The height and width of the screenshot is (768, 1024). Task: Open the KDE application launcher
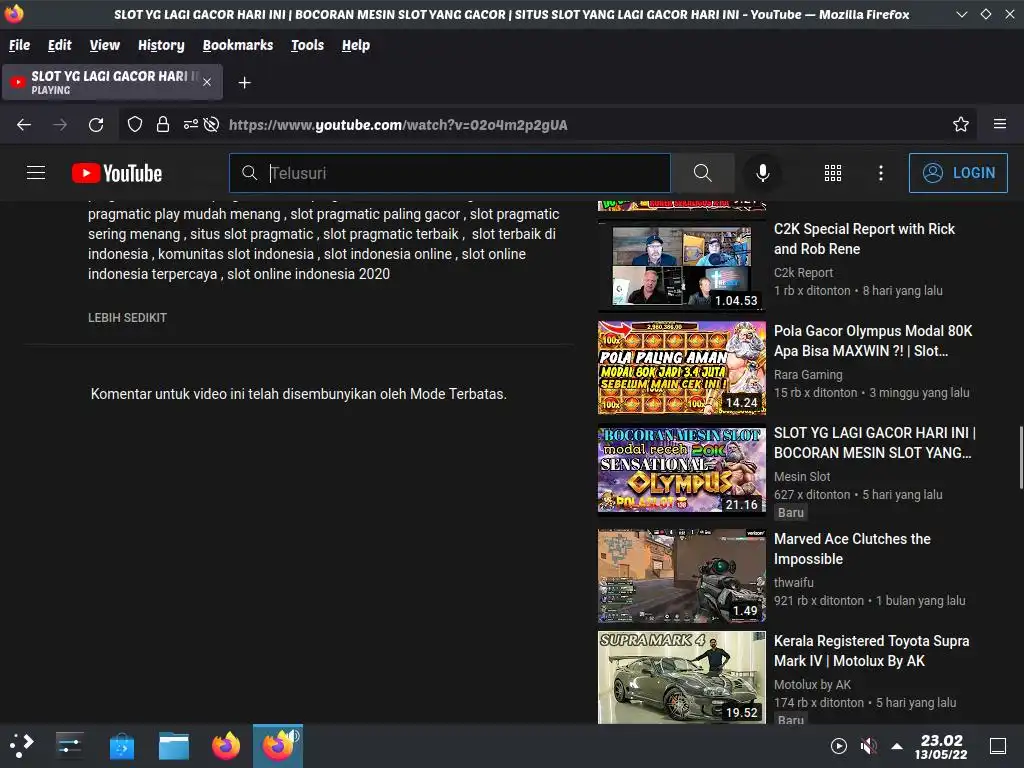[x=21, y=746]
